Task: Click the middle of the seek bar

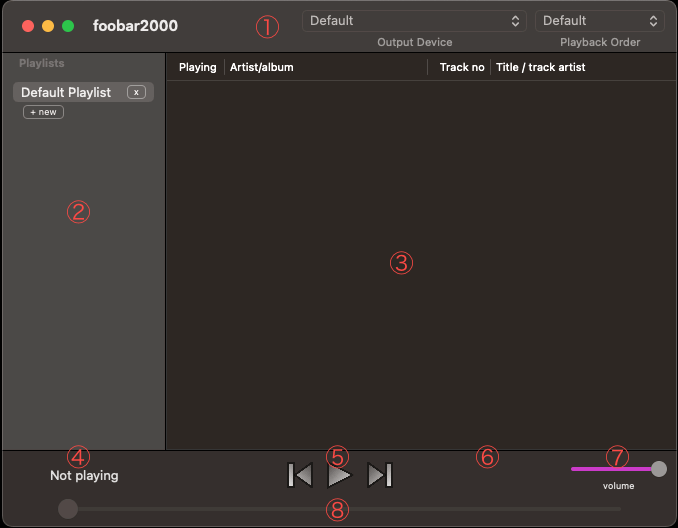Action: coord(340,509)
